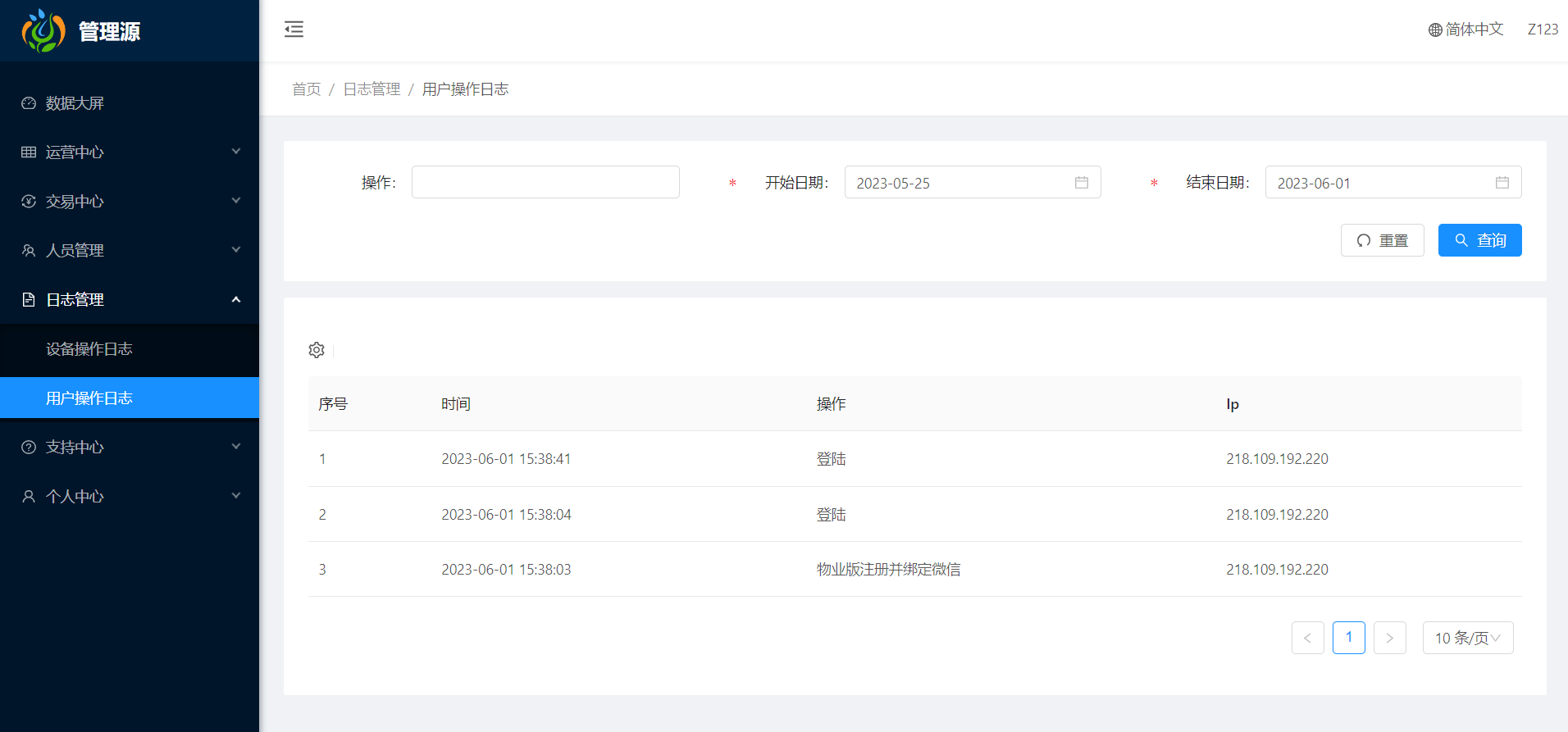Go to next page arrow
1568x732 pixels.
click(1390, 638)
